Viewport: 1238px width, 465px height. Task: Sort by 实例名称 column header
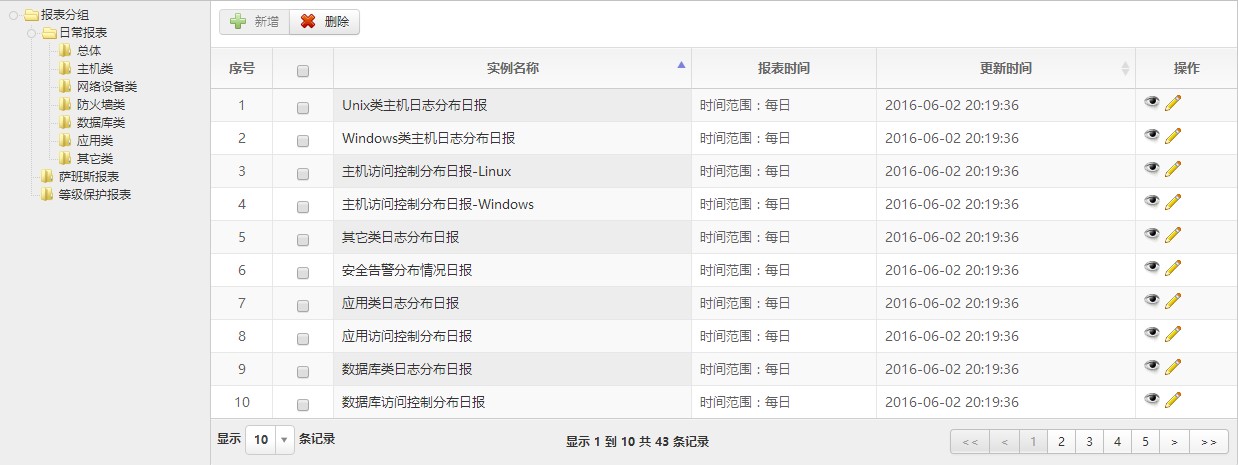point(512,69)
